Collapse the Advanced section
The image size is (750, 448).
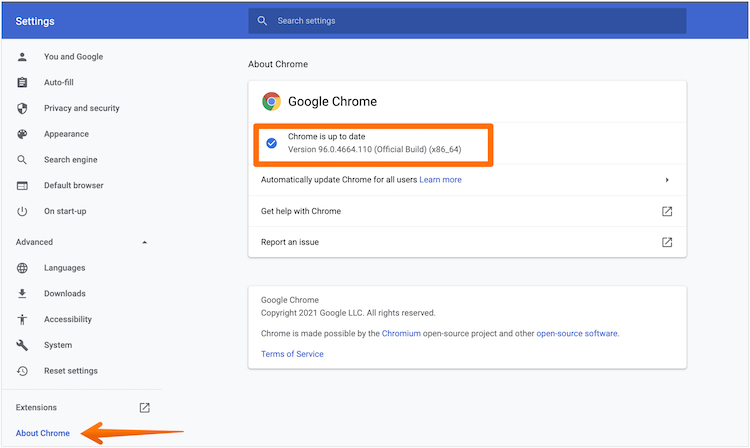[x=144, y=242]
